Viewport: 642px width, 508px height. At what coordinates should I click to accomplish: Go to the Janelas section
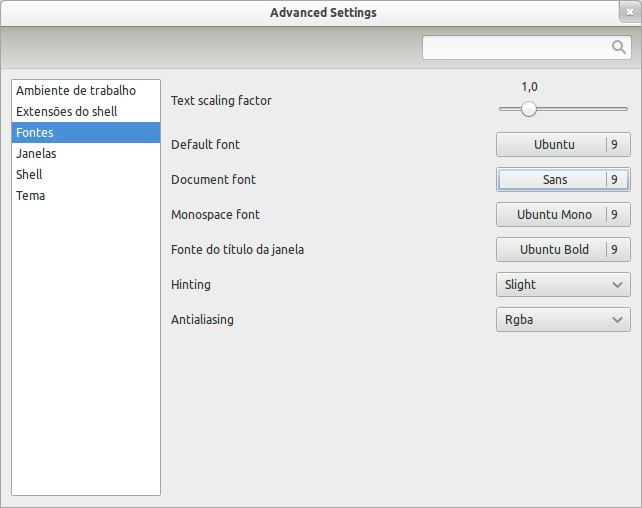37,154
